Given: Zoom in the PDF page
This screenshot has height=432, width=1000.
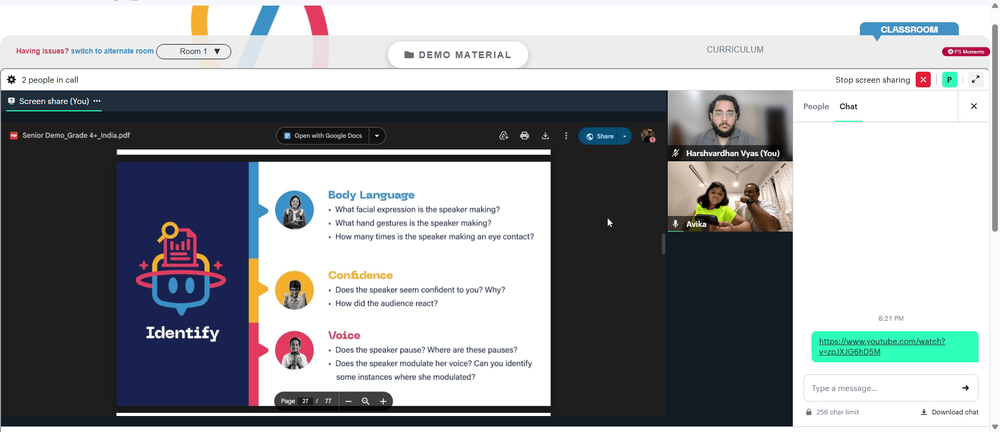Looking at the screenshot, I should coord(383,401).
